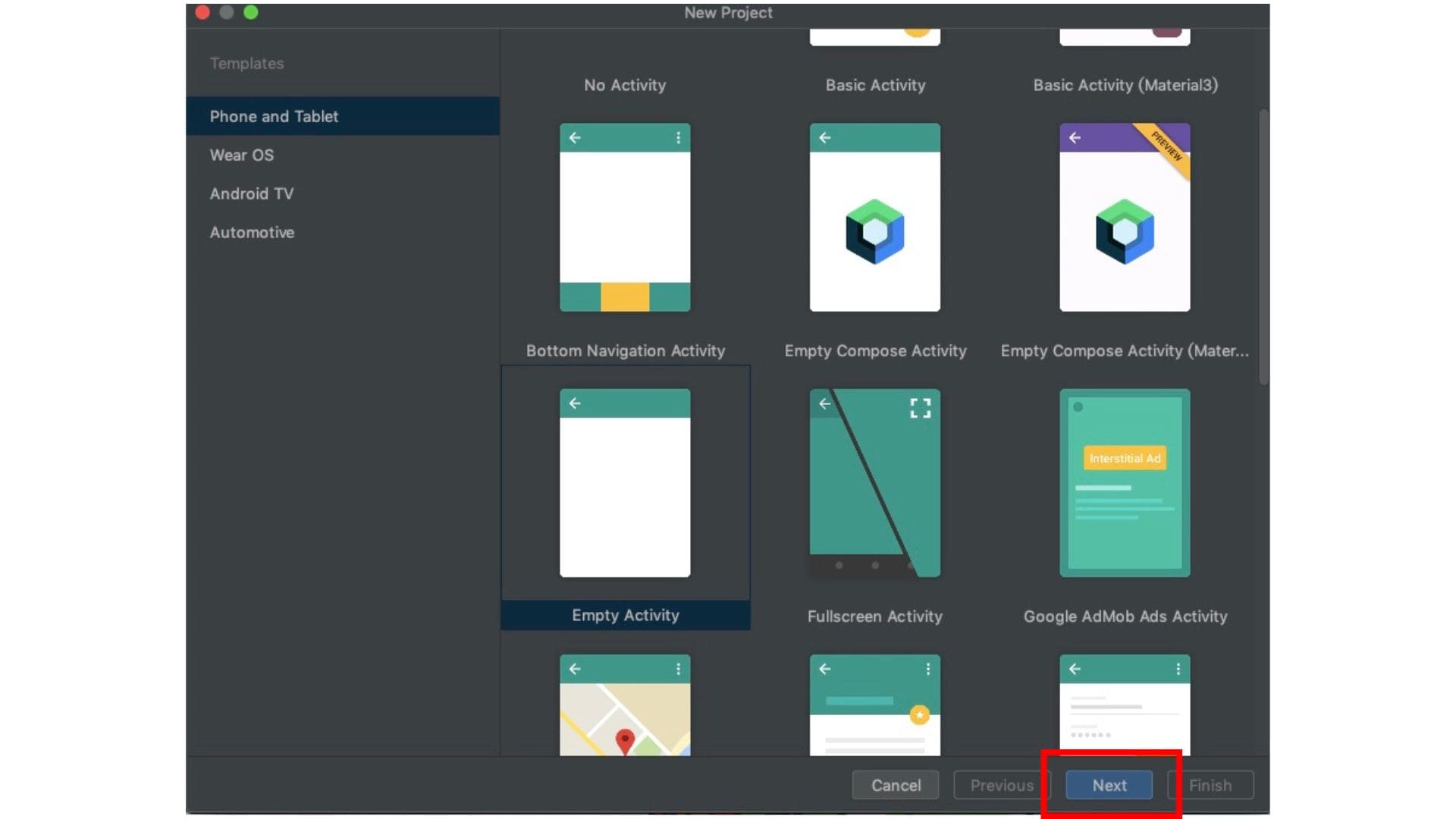Switch to the Wear OS templates
This screenshot has height=819, width=1456.
coord(241,155)
